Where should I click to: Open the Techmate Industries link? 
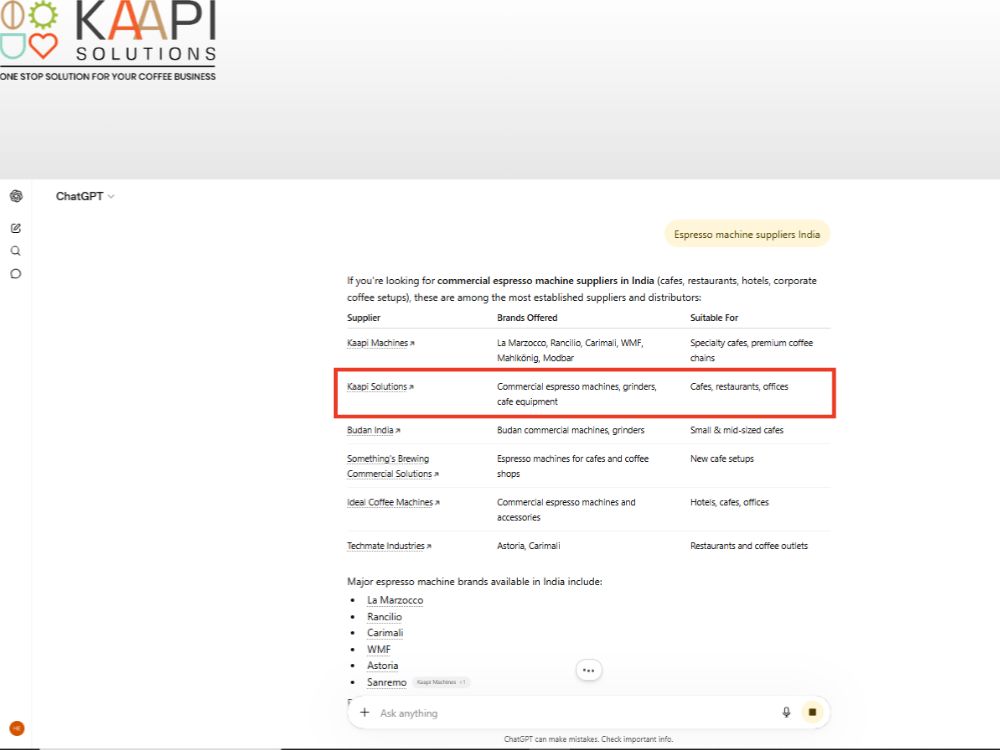point(389,546)
